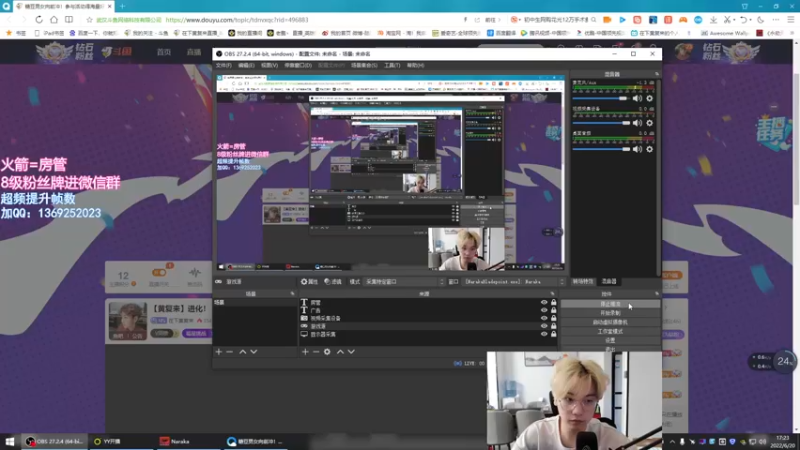Add a new scene with the plus icon
Viewport: 800px width, 450px height.
pos(219,352)
